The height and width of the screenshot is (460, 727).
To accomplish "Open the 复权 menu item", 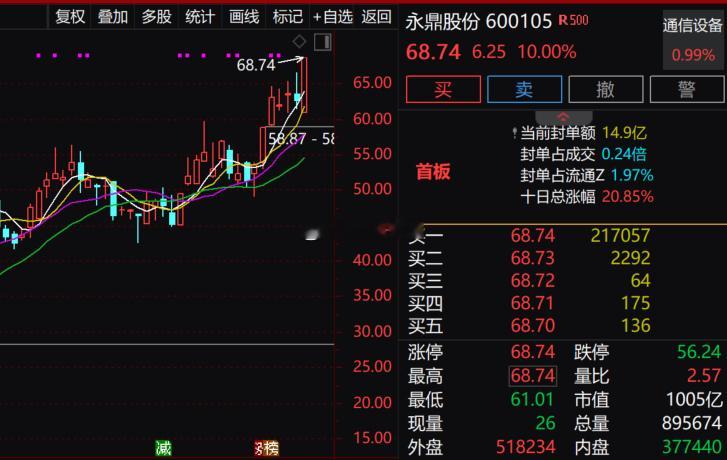I will click(x=70, y=17).
